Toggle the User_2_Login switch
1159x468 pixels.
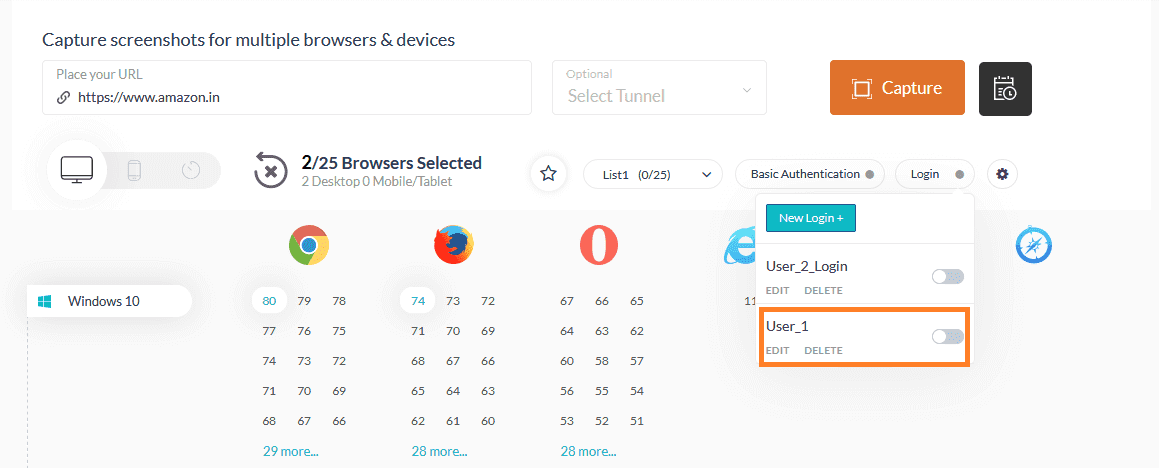(x=948, y=277)
